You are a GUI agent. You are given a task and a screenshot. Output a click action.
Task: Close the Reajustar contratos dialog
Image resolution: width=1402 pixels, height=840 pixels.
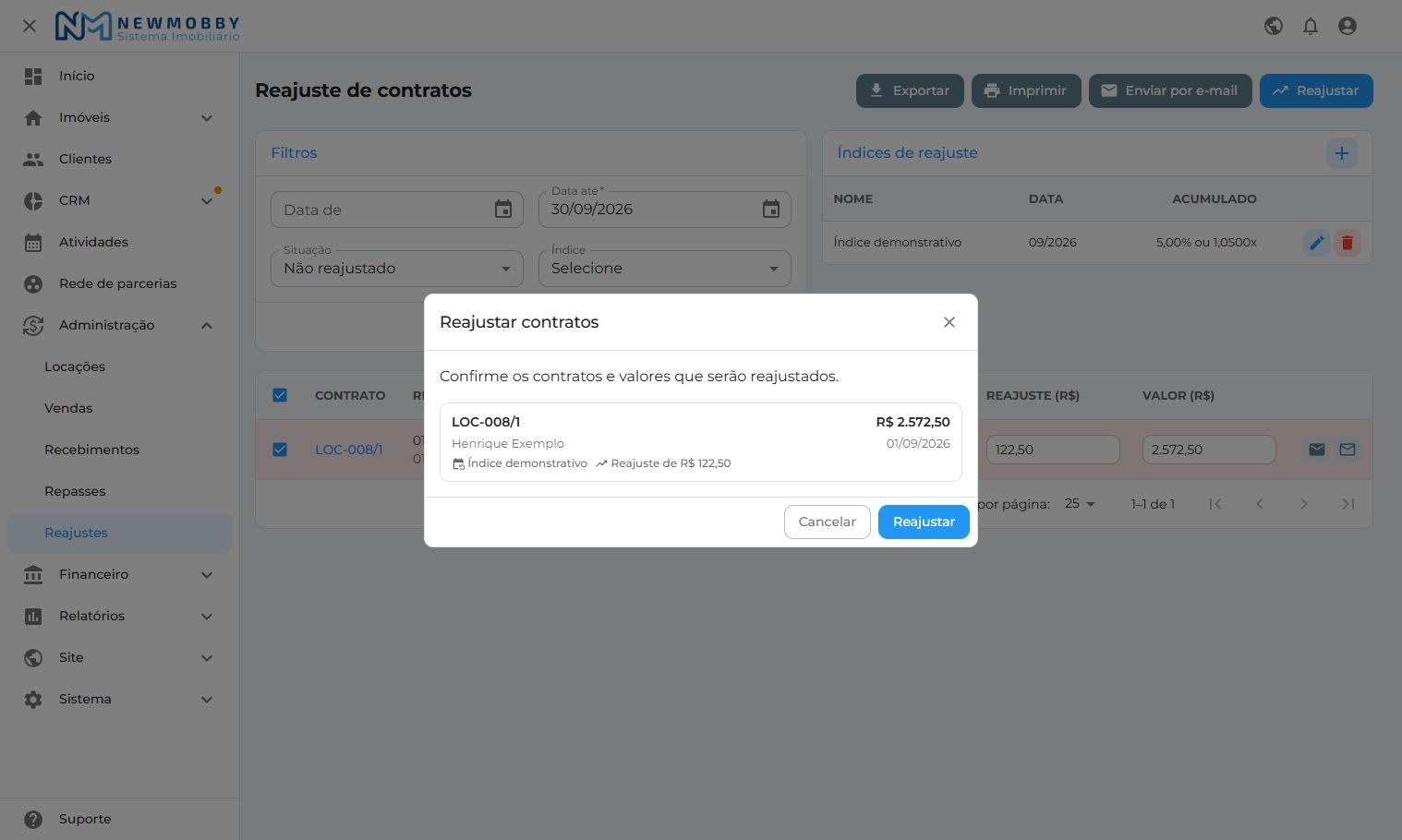[x=949, y=322]
